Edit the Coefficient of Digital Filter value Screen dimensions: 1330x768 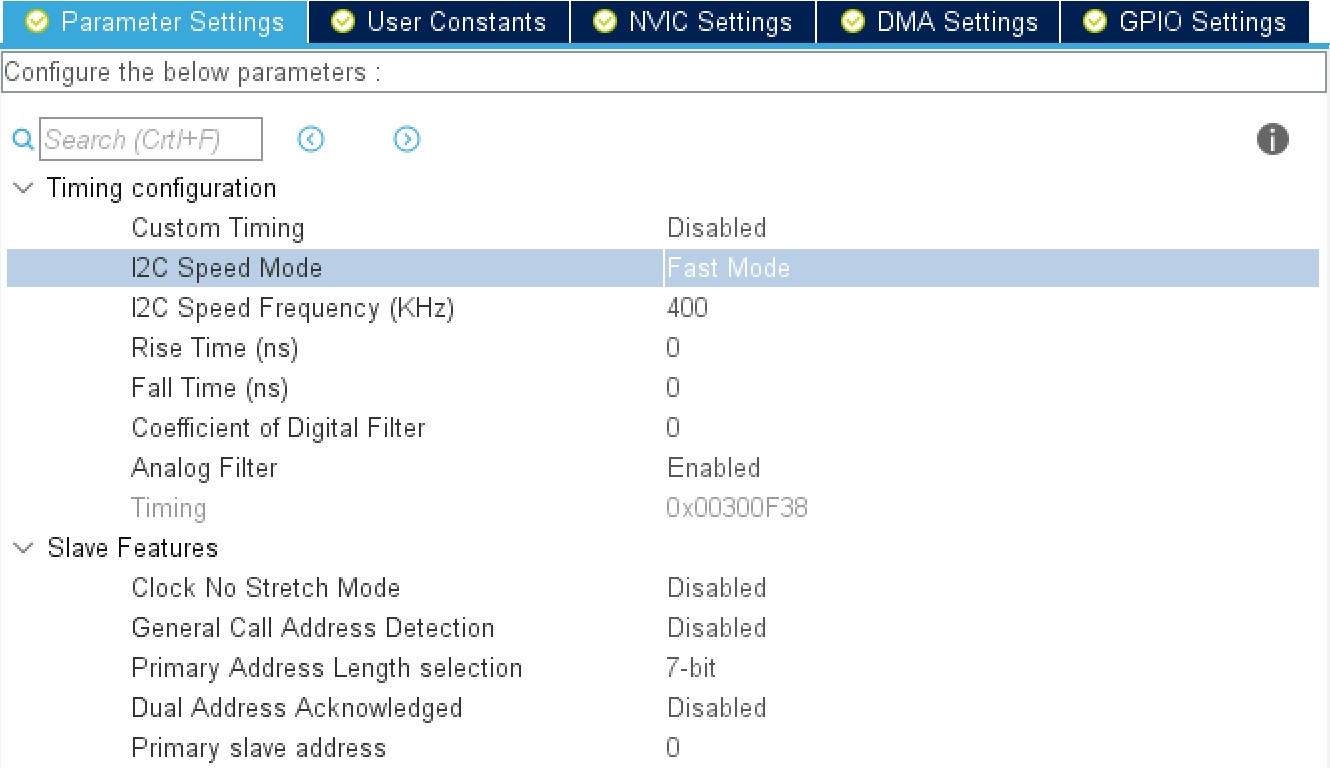(x=673, y=428)
